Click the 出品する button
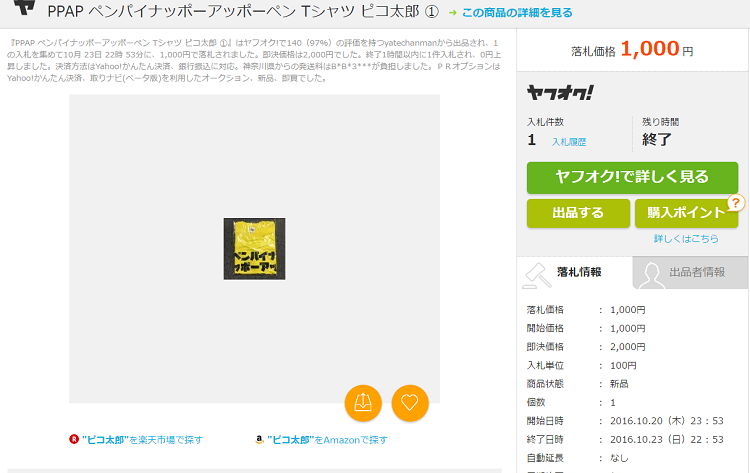Image resolution: width=750 pixels, height=473 pixels. click(578, 213)
